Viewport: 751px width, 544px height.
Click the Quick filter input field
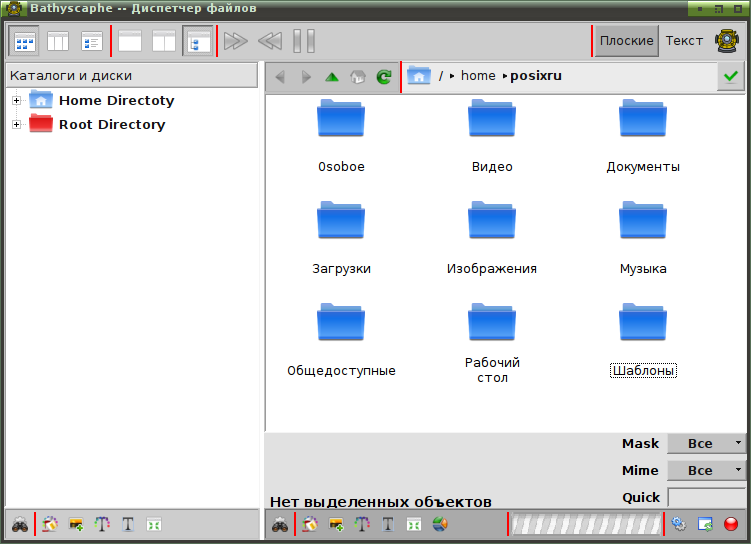coord(706,498)
